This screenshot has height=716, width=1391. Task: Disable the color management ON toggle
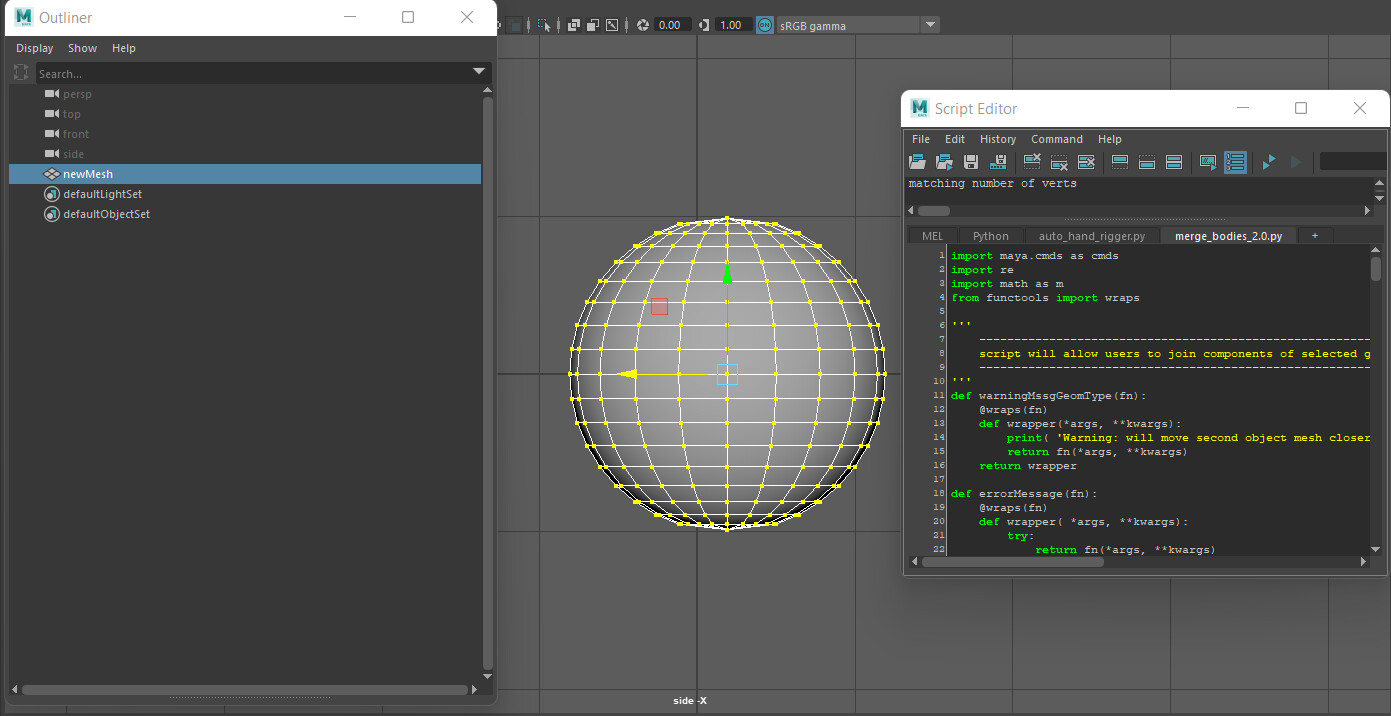(763, 24)
